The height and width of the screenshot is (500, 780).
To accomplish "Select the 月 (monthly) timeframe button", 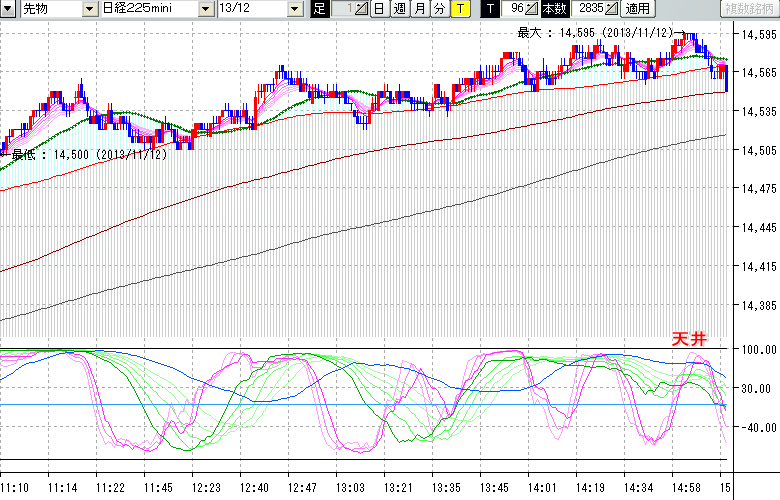I will (419, 9).
